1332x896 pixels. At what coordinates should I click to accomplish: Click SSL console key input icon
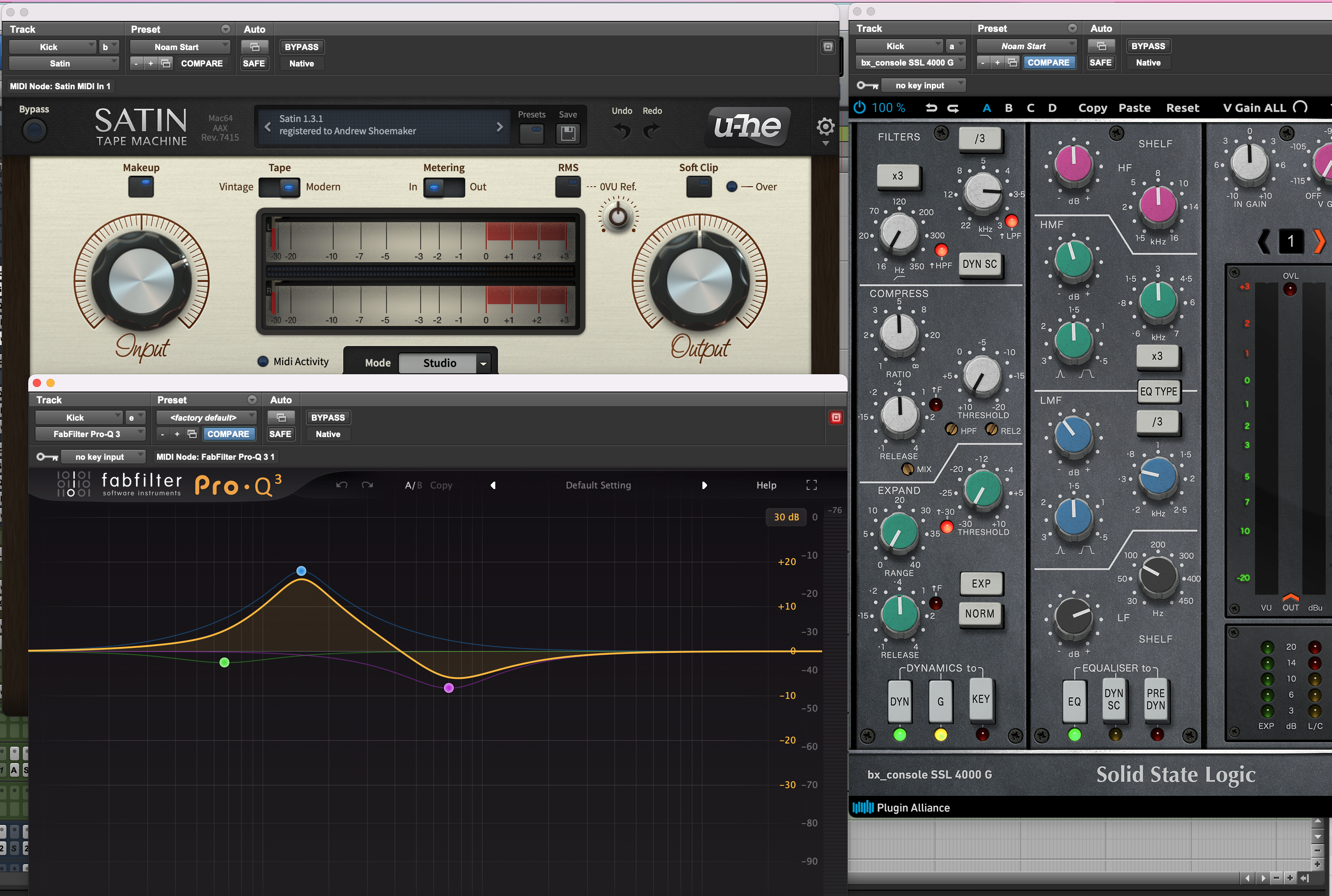pyautogui.click(x=867, y=85)
